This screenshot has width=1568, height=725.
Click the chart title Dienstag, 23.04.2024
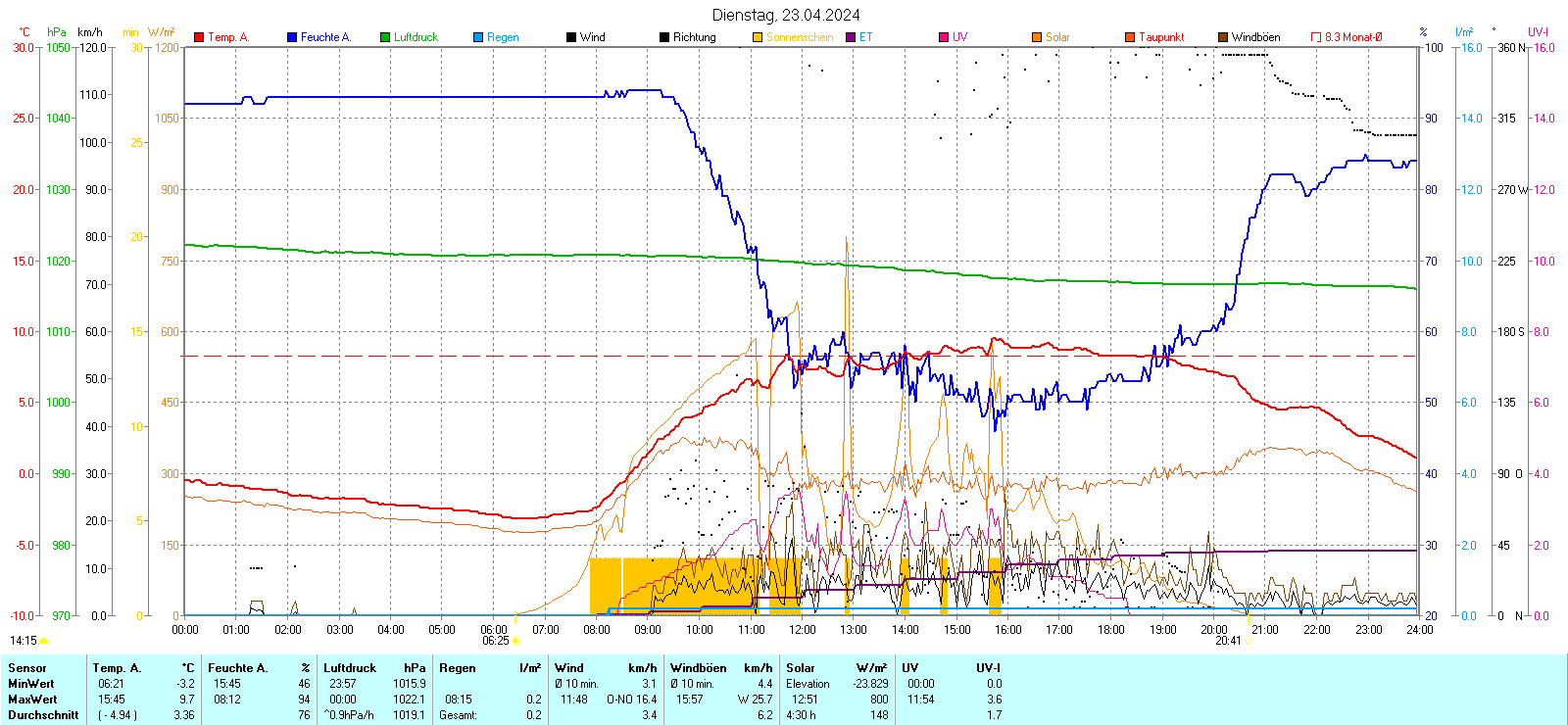pos(786,15)
